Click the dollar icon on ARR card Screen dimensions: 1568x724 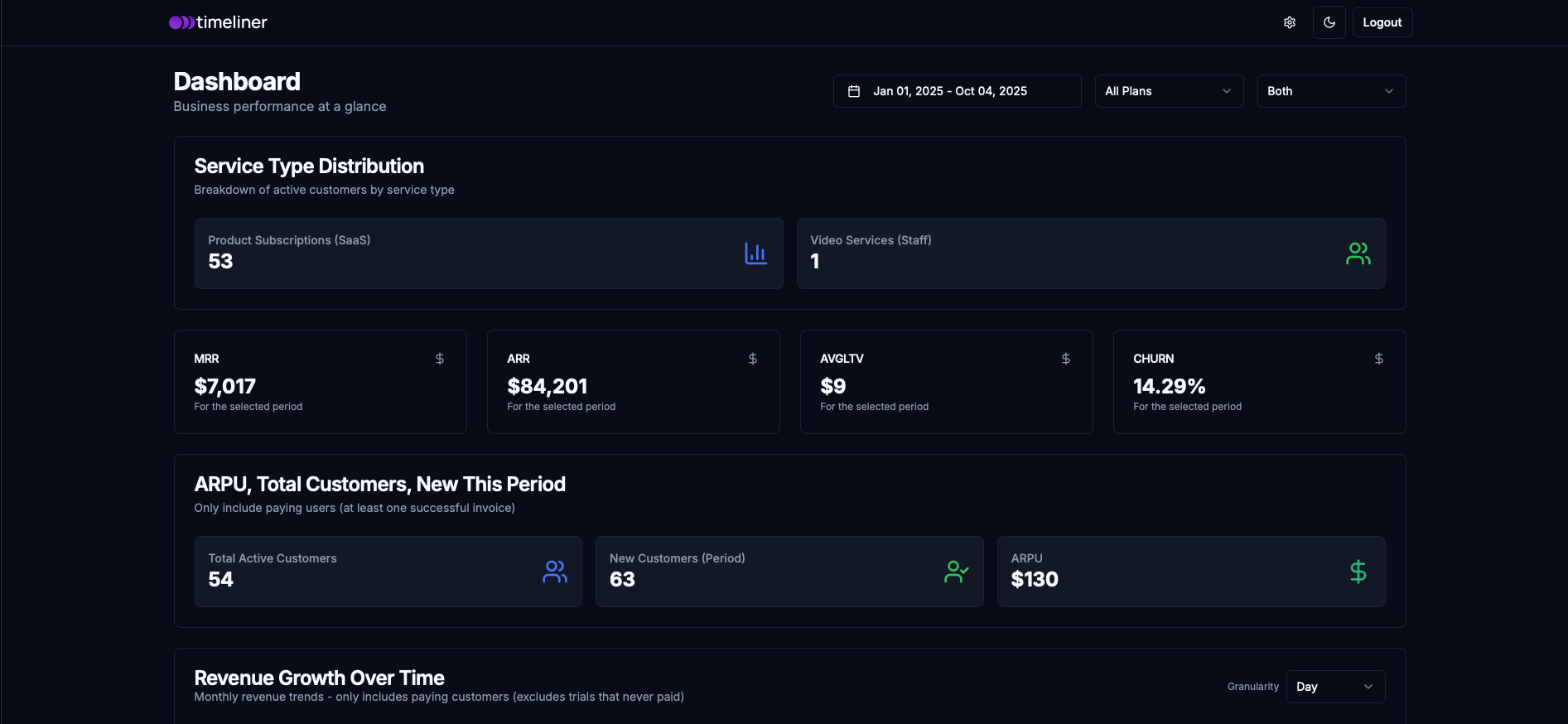click(x=753, y=359)
